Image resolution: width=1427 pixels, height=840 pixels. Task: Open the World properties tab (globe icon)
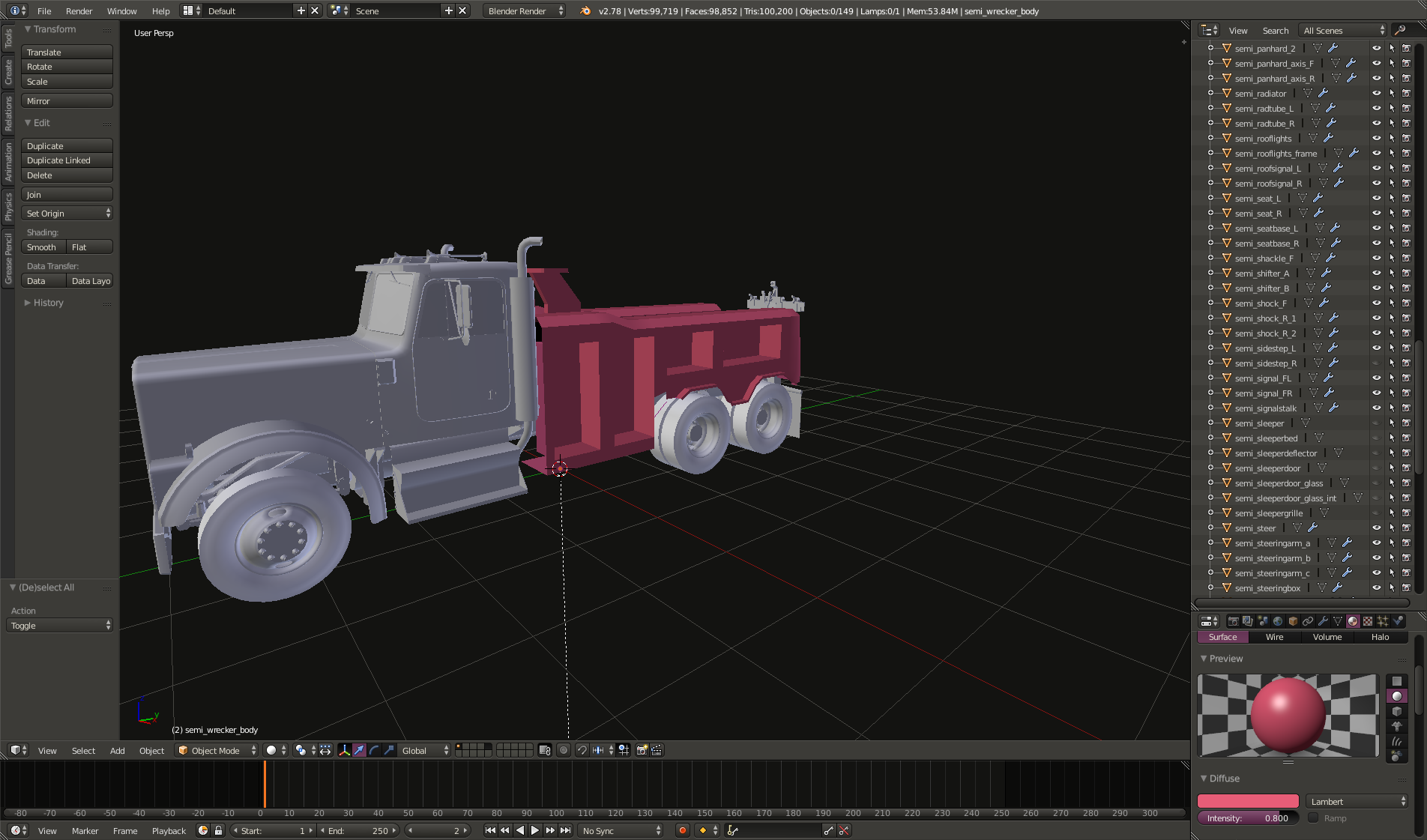(1278, 621)
